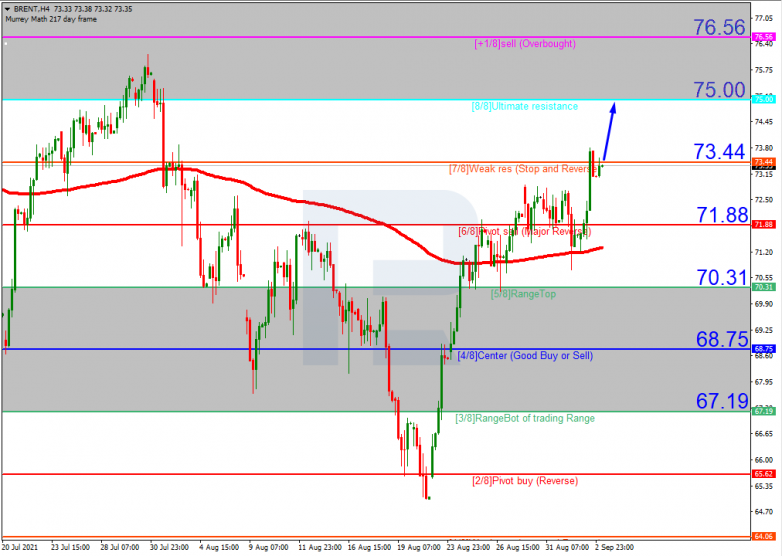Click the 4 Aug 15:00 time label
The image size is (782, 556).
point(218,548)
